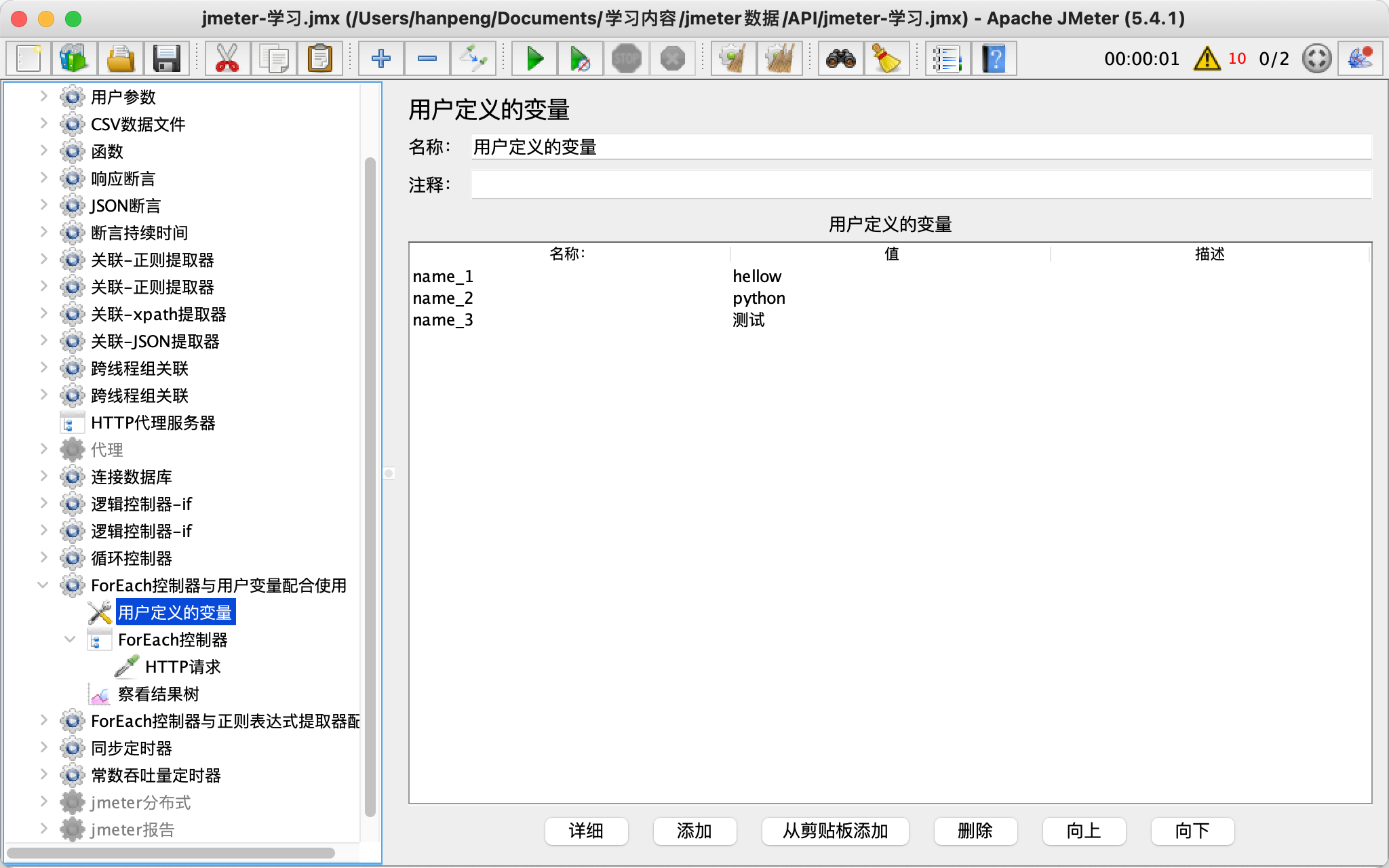
Task: Click the Save disk icon
Action: tap(166, 59)
